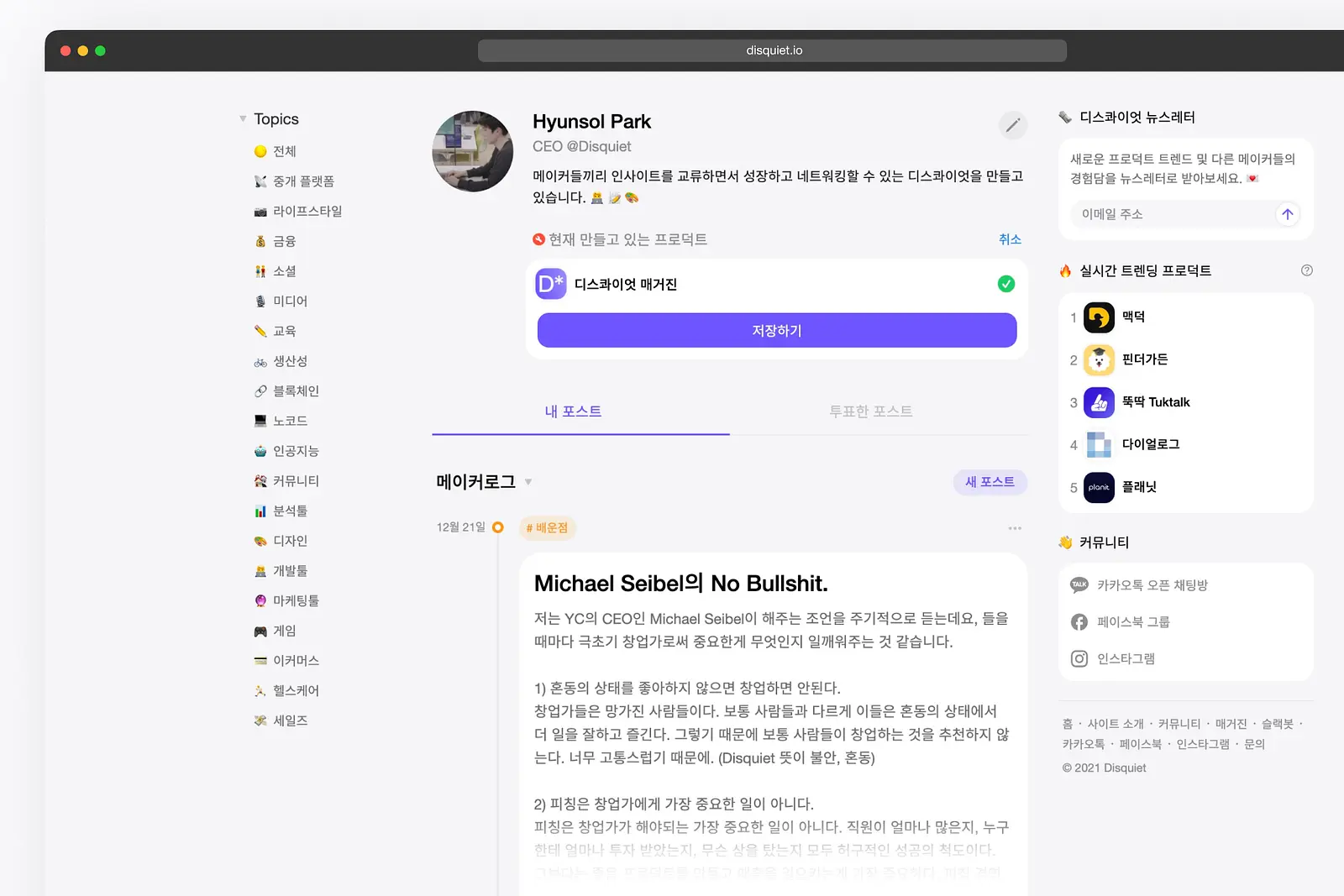Click the 새 포스트 button
This screenshot has width=1344, height=896.
[990, 482]
